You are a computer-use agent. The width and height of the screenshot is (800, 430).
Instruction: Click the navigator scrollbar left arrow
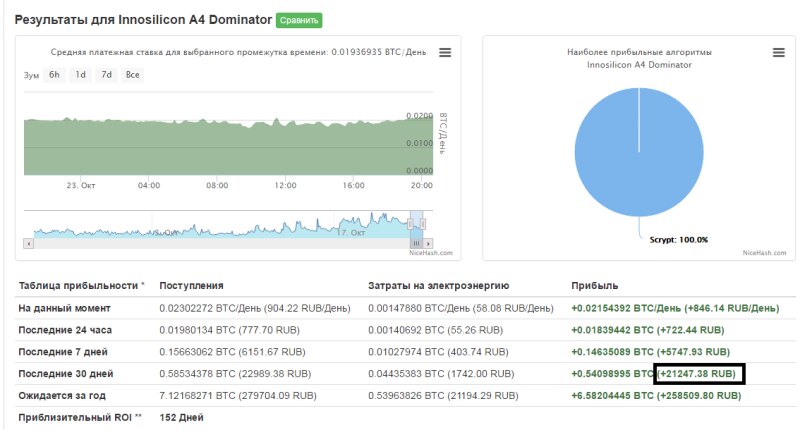coord(29,243)
